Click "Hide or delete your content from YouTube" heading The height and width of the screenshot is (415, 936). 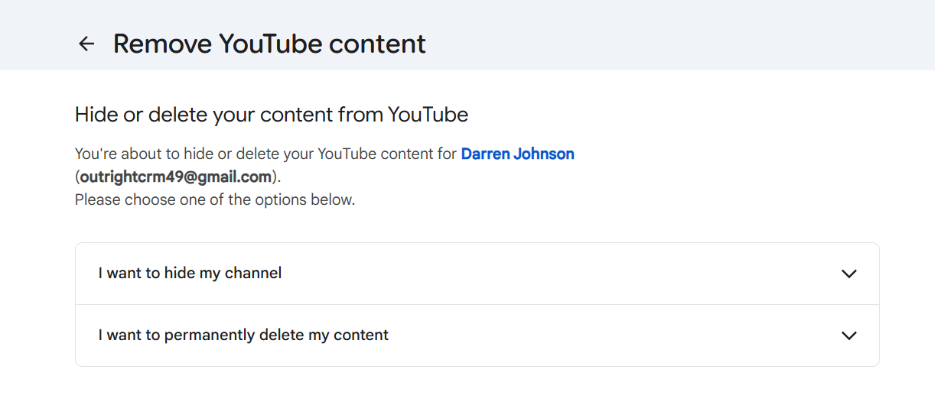click(x=272, y=115)
